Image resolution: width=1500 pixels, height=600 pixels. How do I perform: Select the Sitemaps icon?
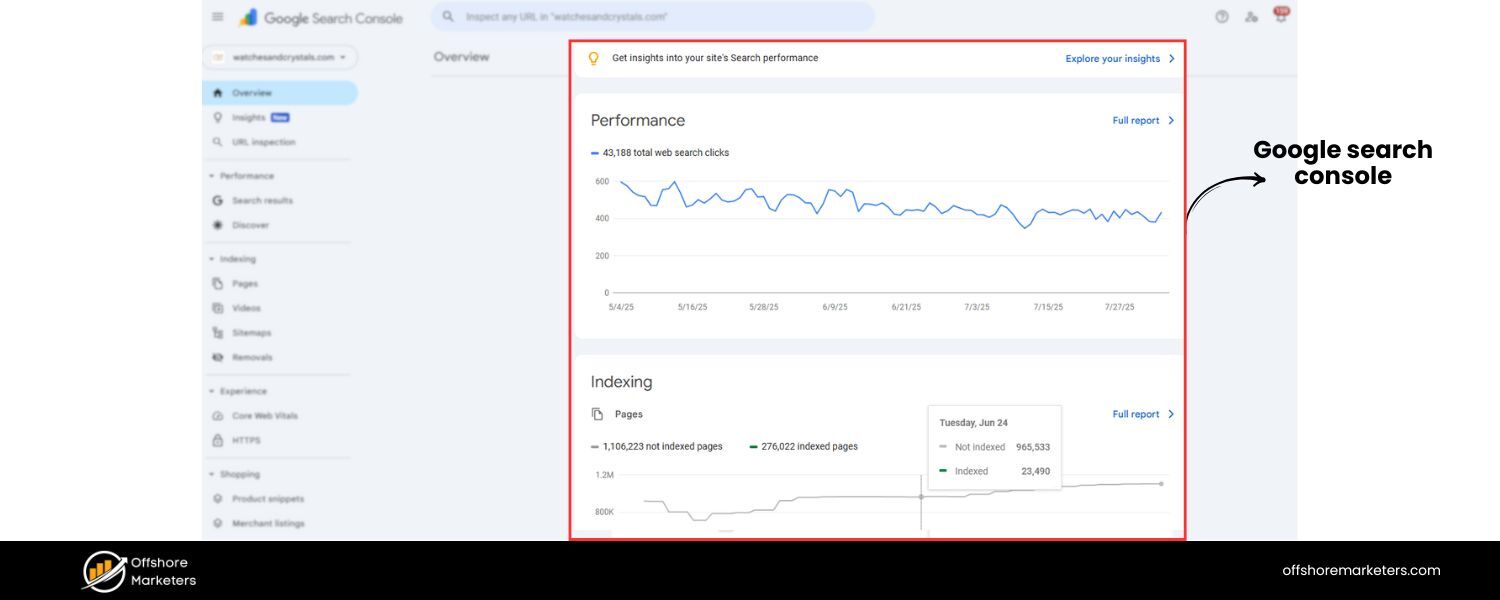point(217,332)
